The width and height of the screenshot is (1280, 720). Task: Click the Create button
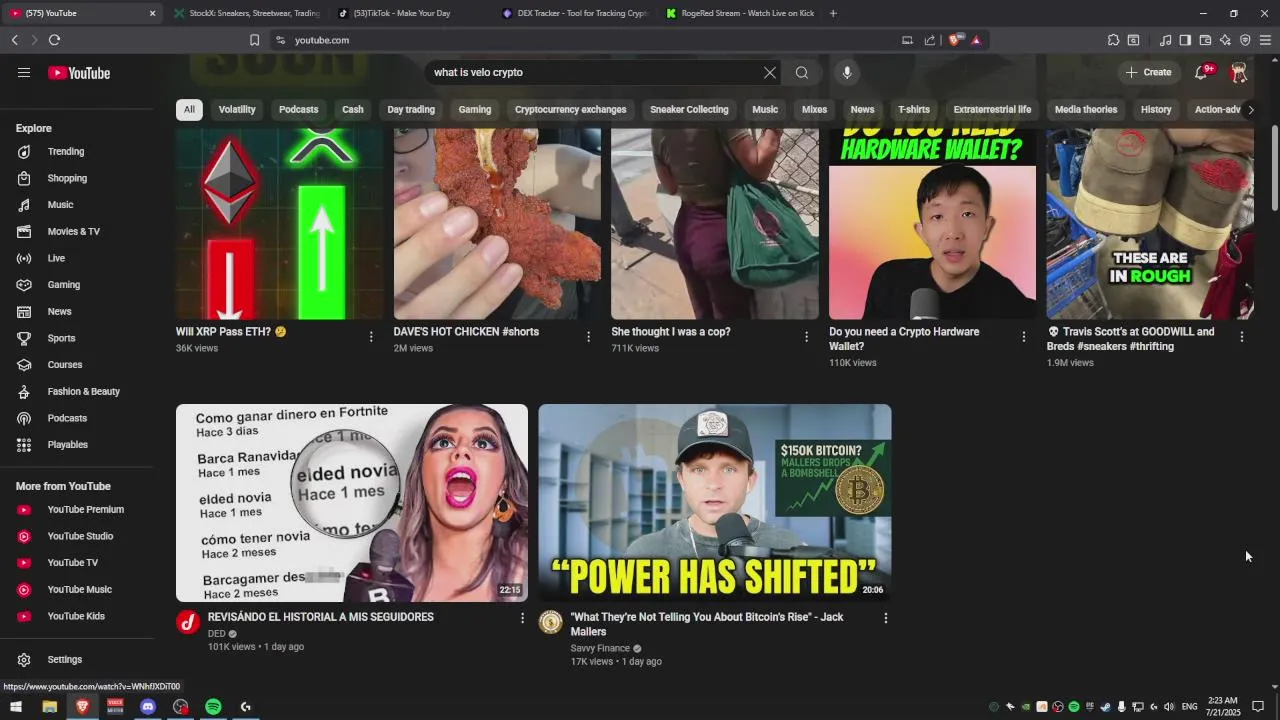(1148, 72)
